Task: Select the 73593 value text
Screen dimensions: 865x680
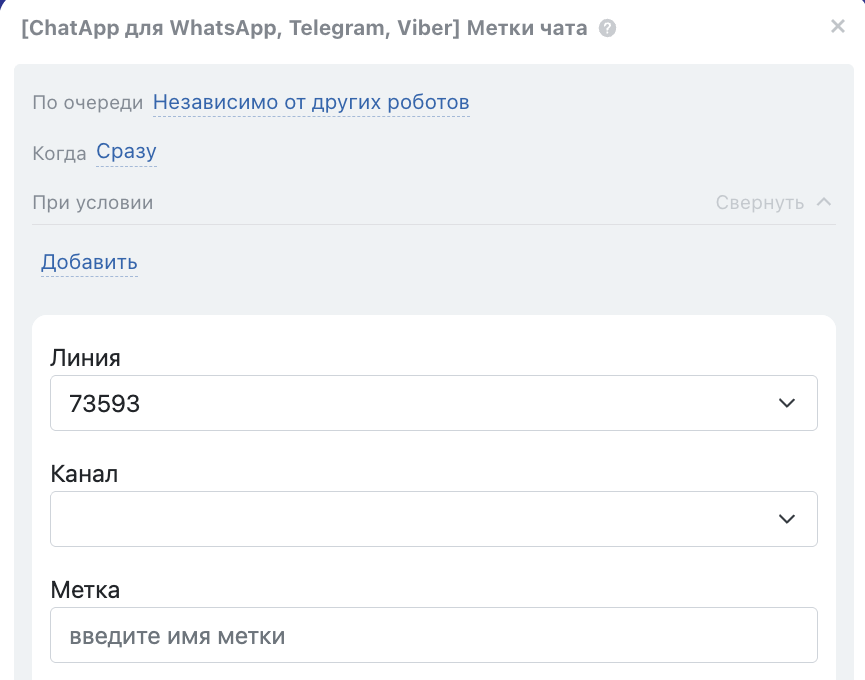Action: point(104,404)
